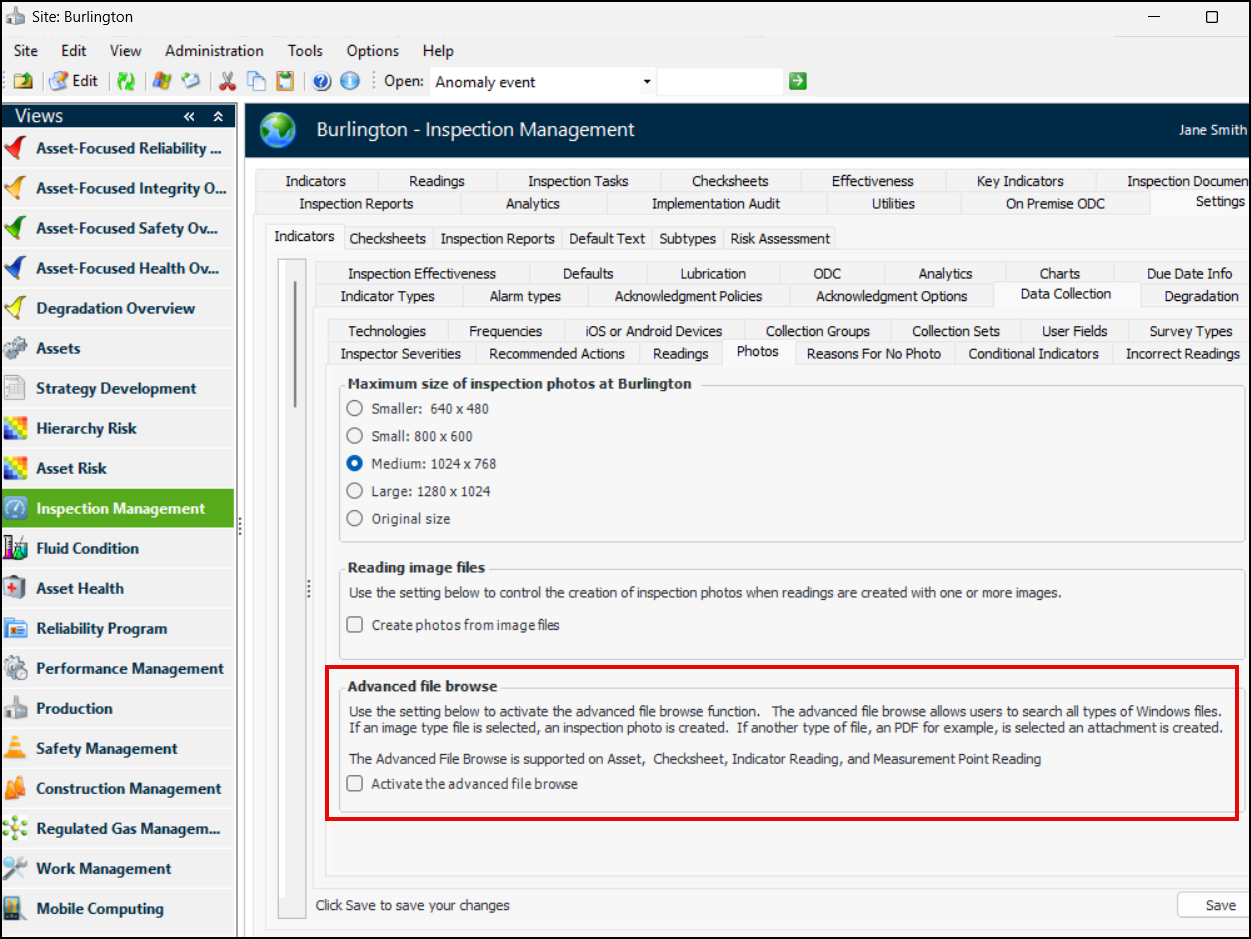Click the green refresh toolbar icon
This screenshot has height=939, width=1251.
(x=126, y=81)
